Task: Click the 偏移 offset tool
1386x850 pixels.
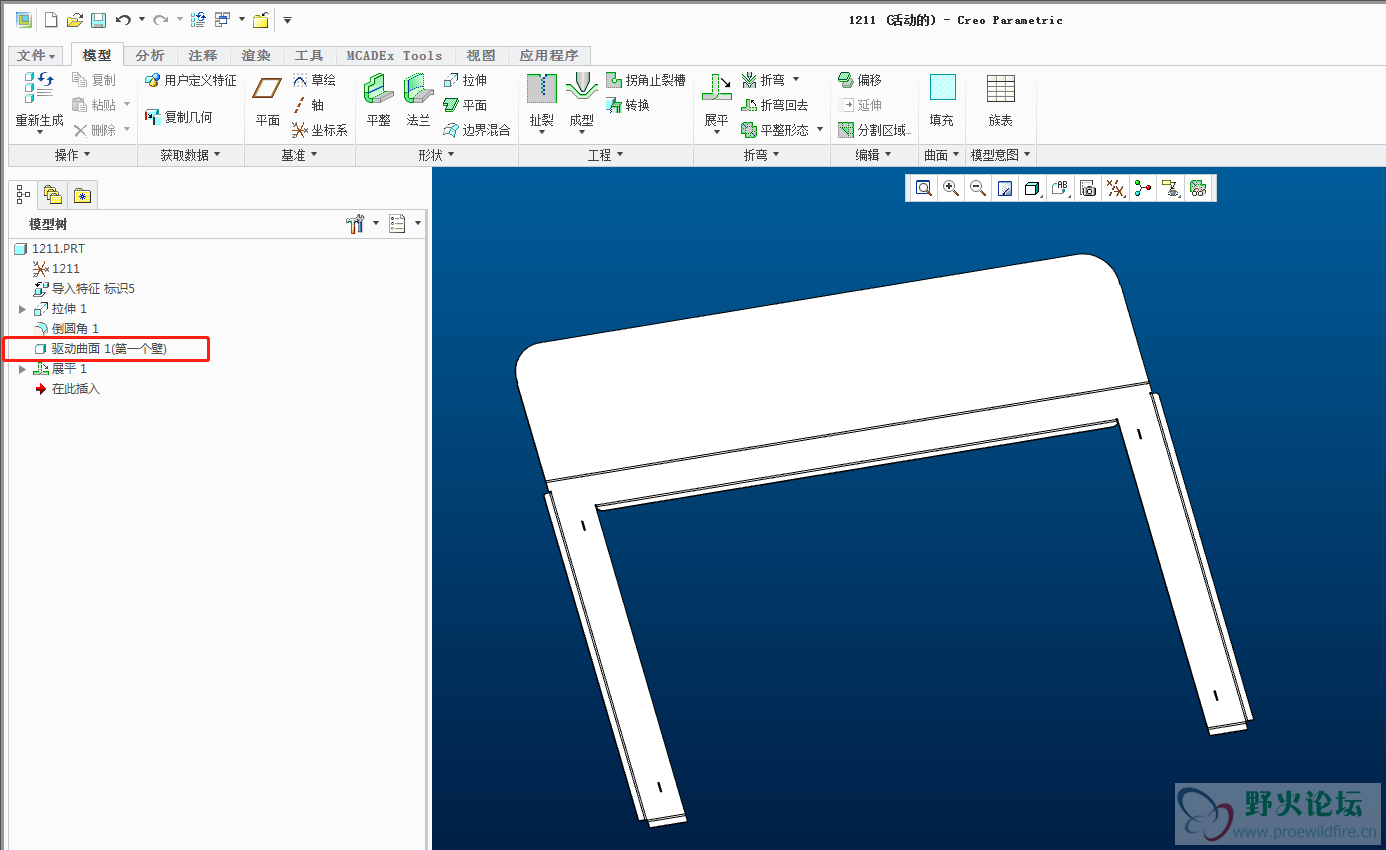Action: 860,80
